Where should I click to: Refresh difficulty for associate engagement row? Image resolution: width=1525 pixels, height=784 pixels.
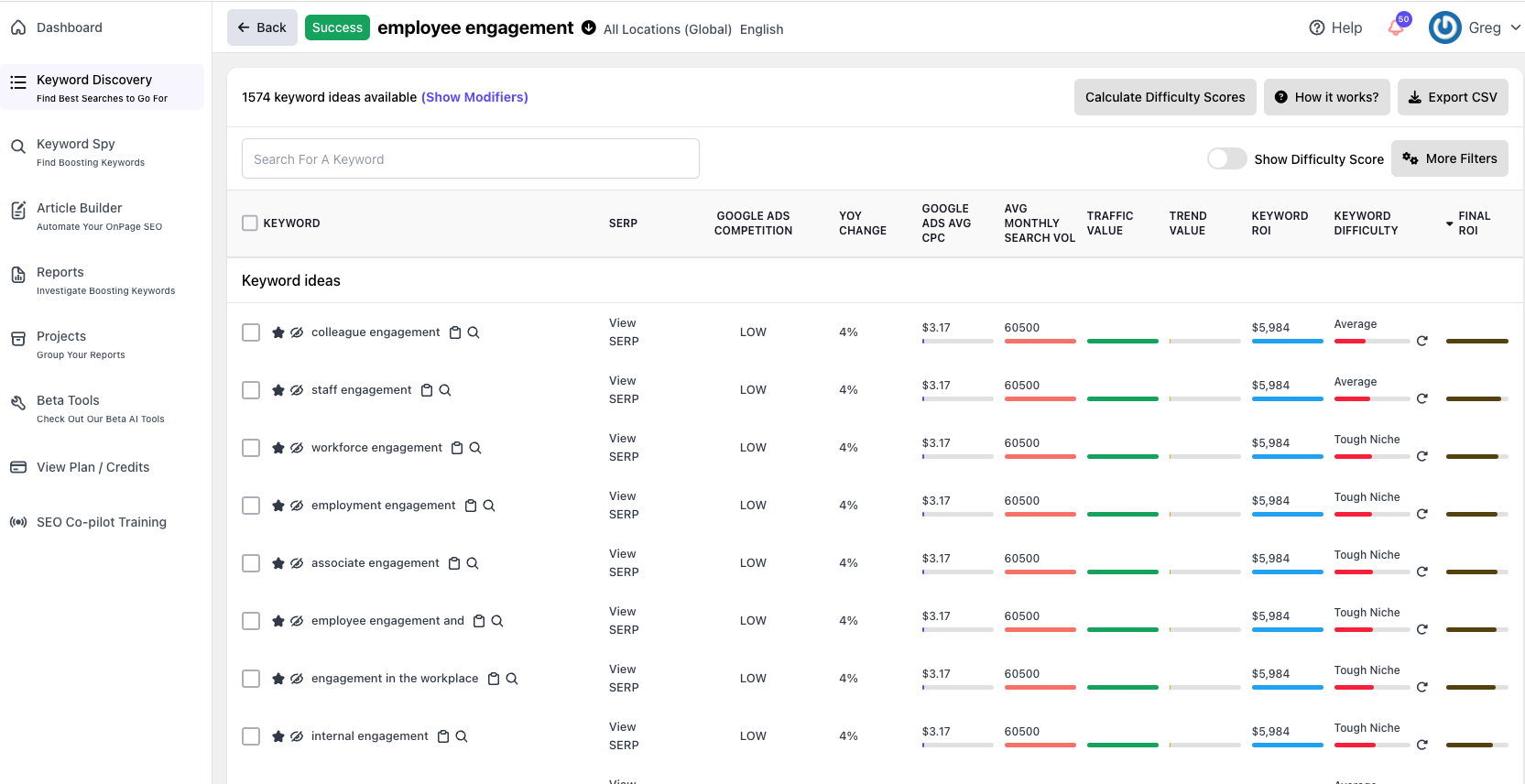pos(1422,572)
